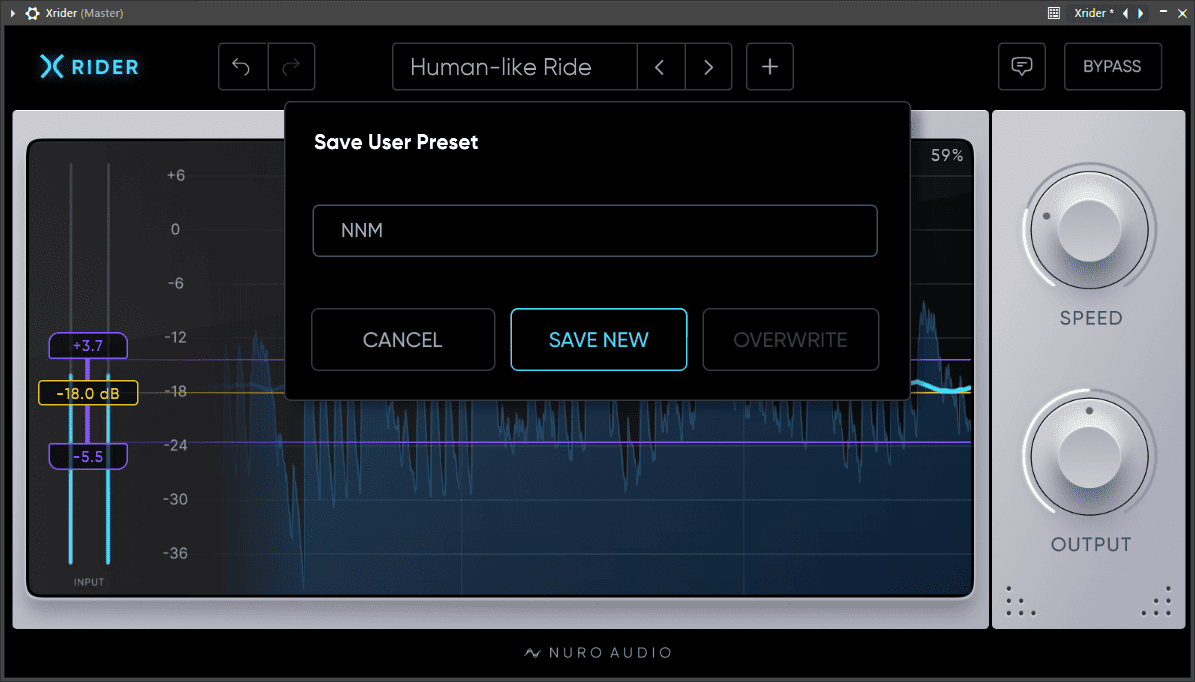Open the speech bubble tooltip icon
This screenshot has height=682, width=1195.
pos(1022,66)
